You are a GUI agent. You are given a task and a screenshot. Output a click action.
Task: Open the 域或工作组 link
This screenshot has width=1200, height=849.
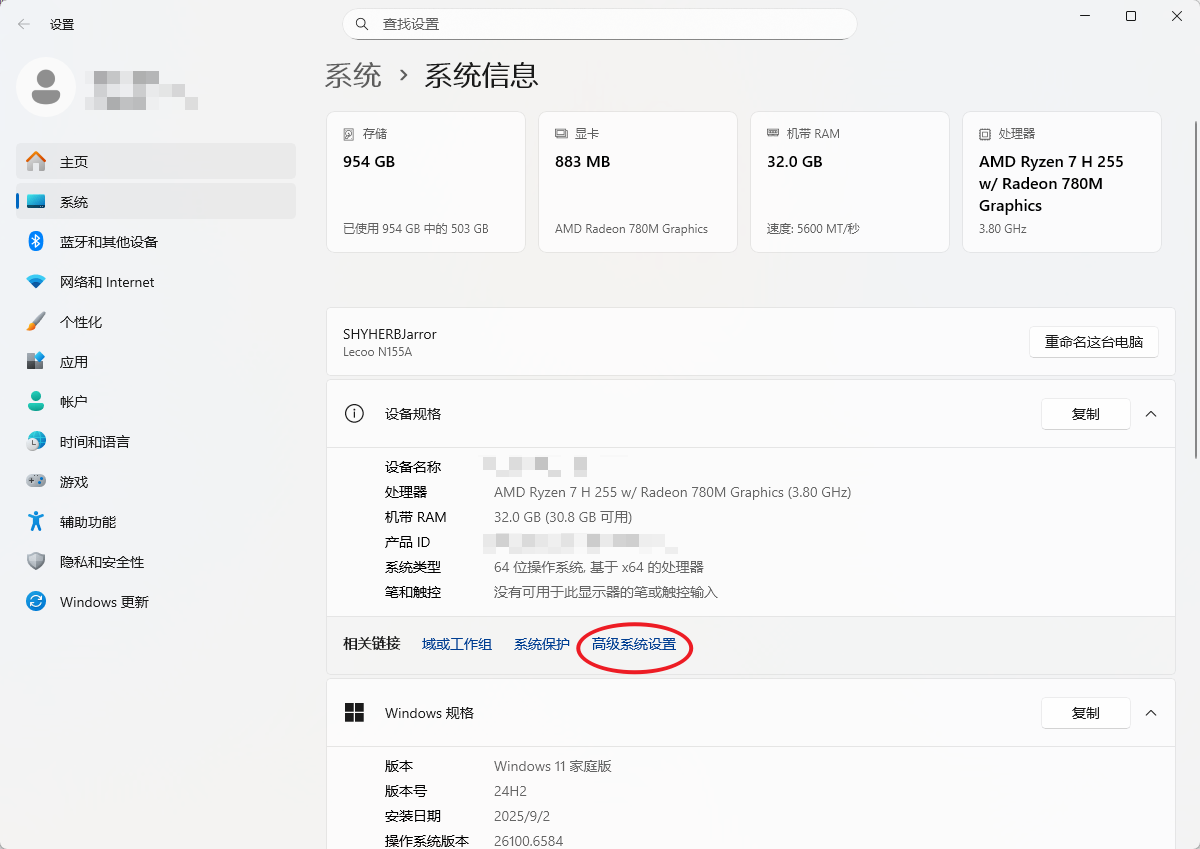pyautogui.click(x=457, y=644)
